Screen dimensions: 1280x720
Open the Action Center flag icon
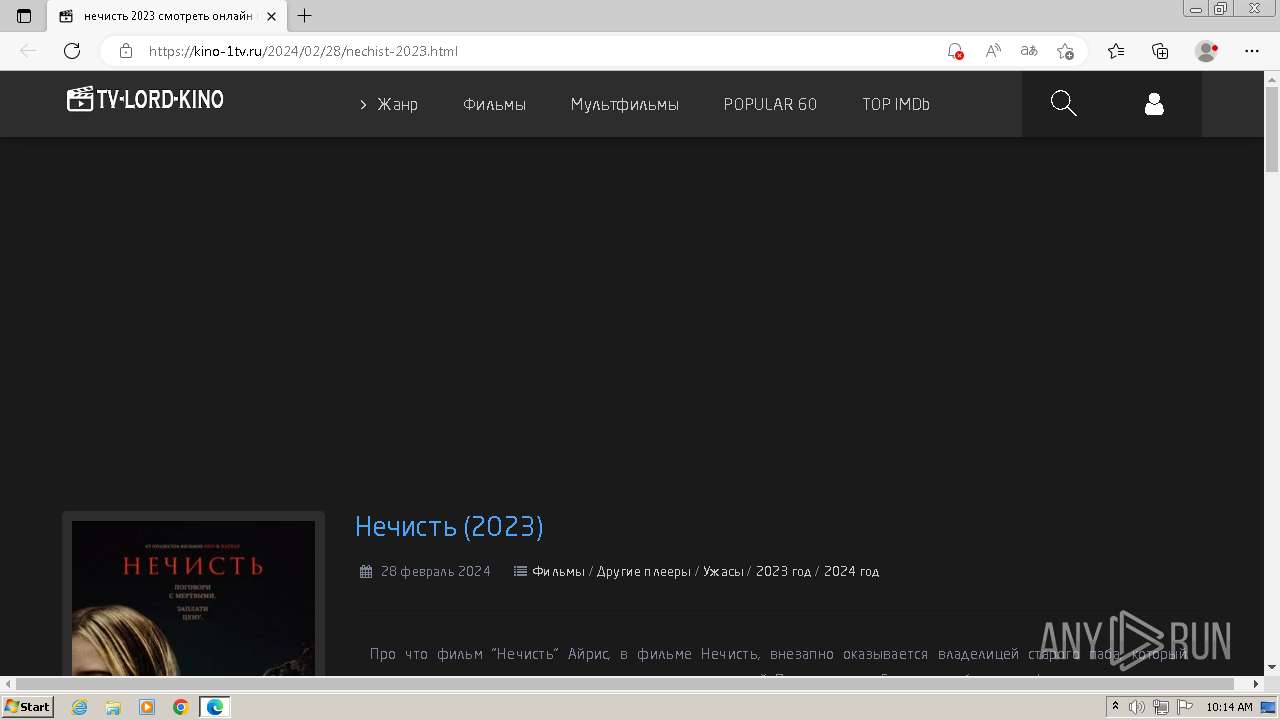[1184, 707]
